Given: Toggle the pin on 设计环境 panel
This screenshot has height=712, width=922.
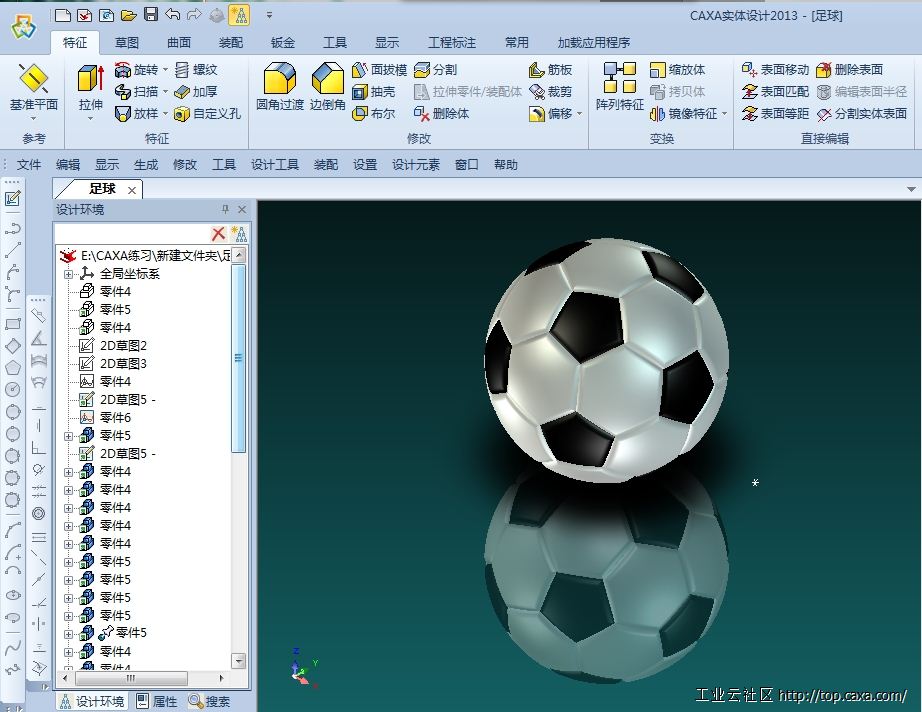Looking at the screenshot, I should [225, 210].
